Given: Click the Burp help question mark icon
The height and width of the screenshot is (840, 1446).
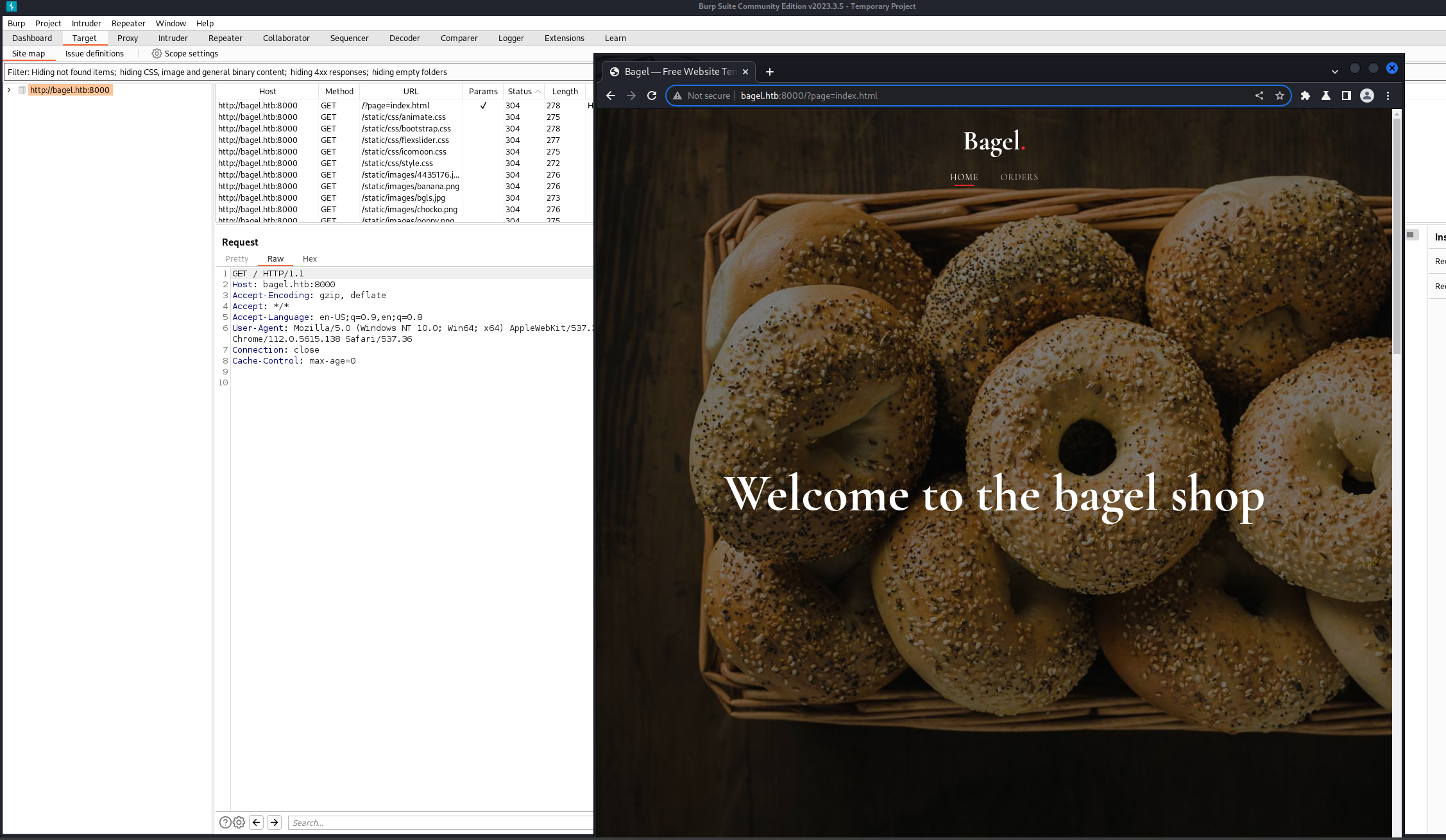Looking at the screenshot, I should (x=225, y=821).
